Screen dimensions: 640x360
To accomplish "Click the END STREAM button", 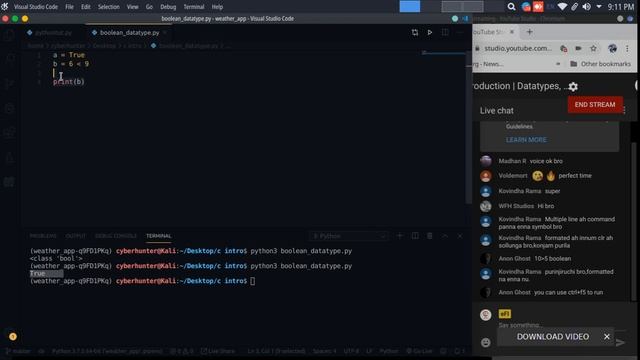I will 595,105.
